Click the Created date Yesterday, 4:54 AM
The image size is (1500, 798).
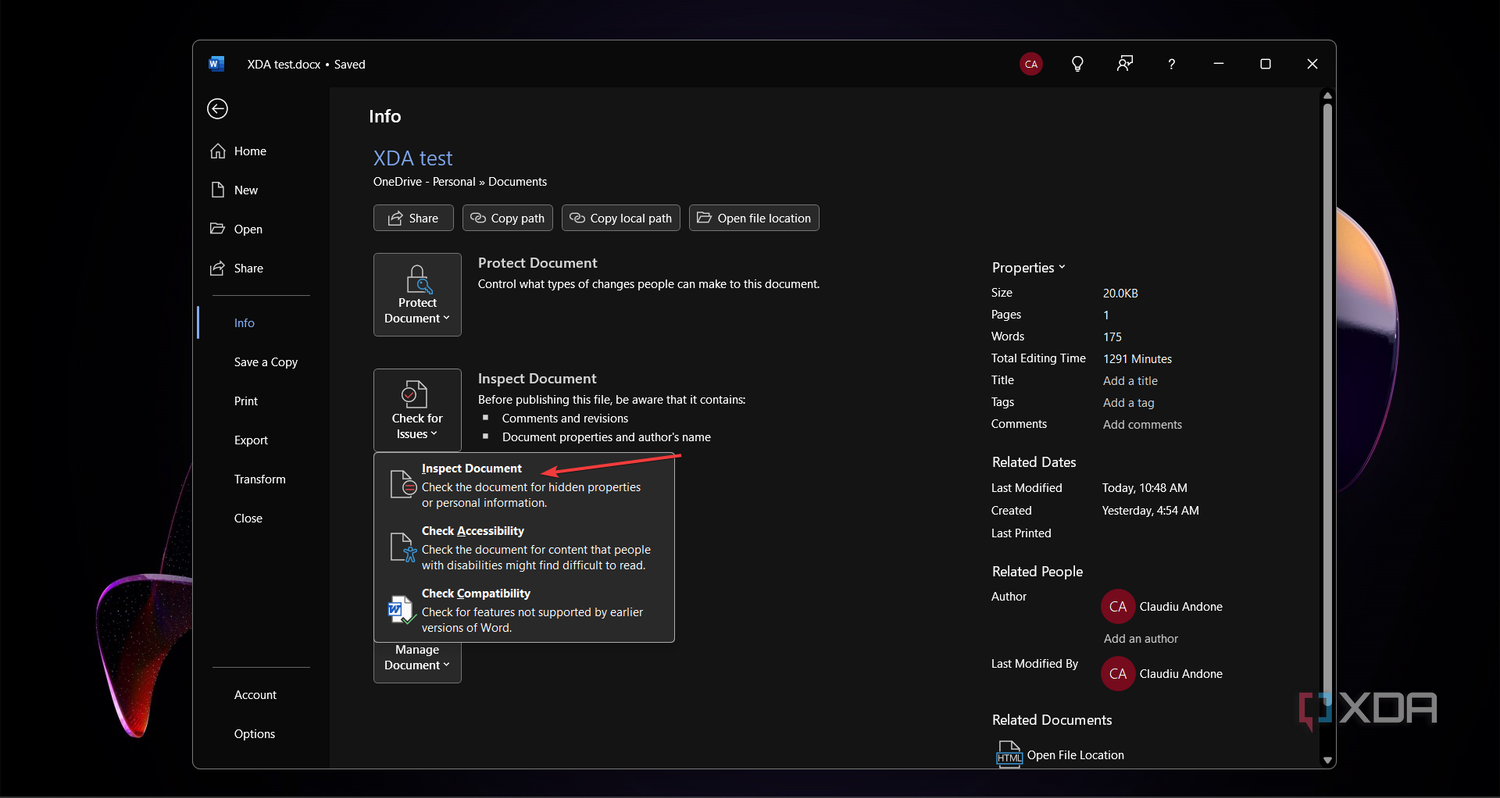1151,510
